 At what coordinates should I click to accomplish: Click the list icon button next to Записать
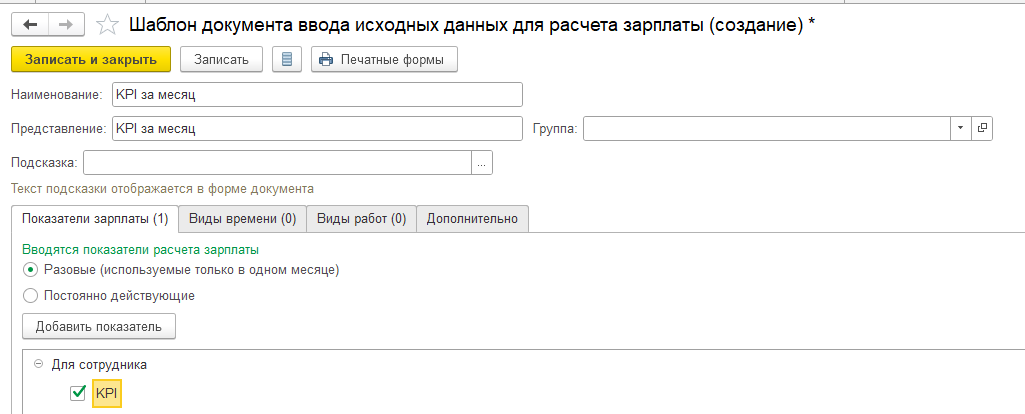[286, 59]
